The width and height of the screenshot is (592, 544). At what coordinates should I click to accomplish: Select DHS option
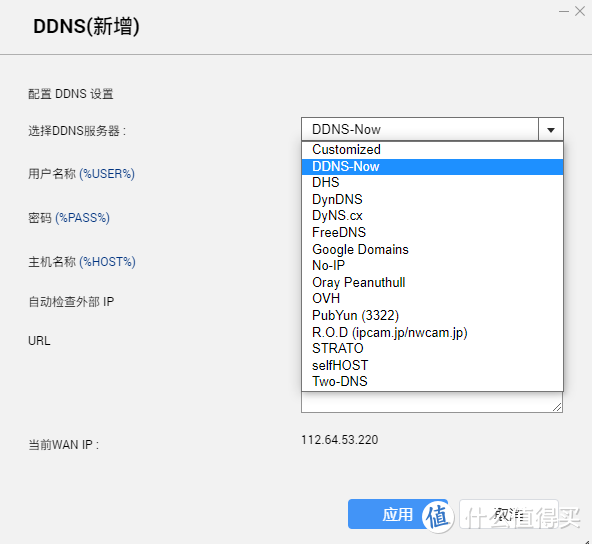point(432,183)
